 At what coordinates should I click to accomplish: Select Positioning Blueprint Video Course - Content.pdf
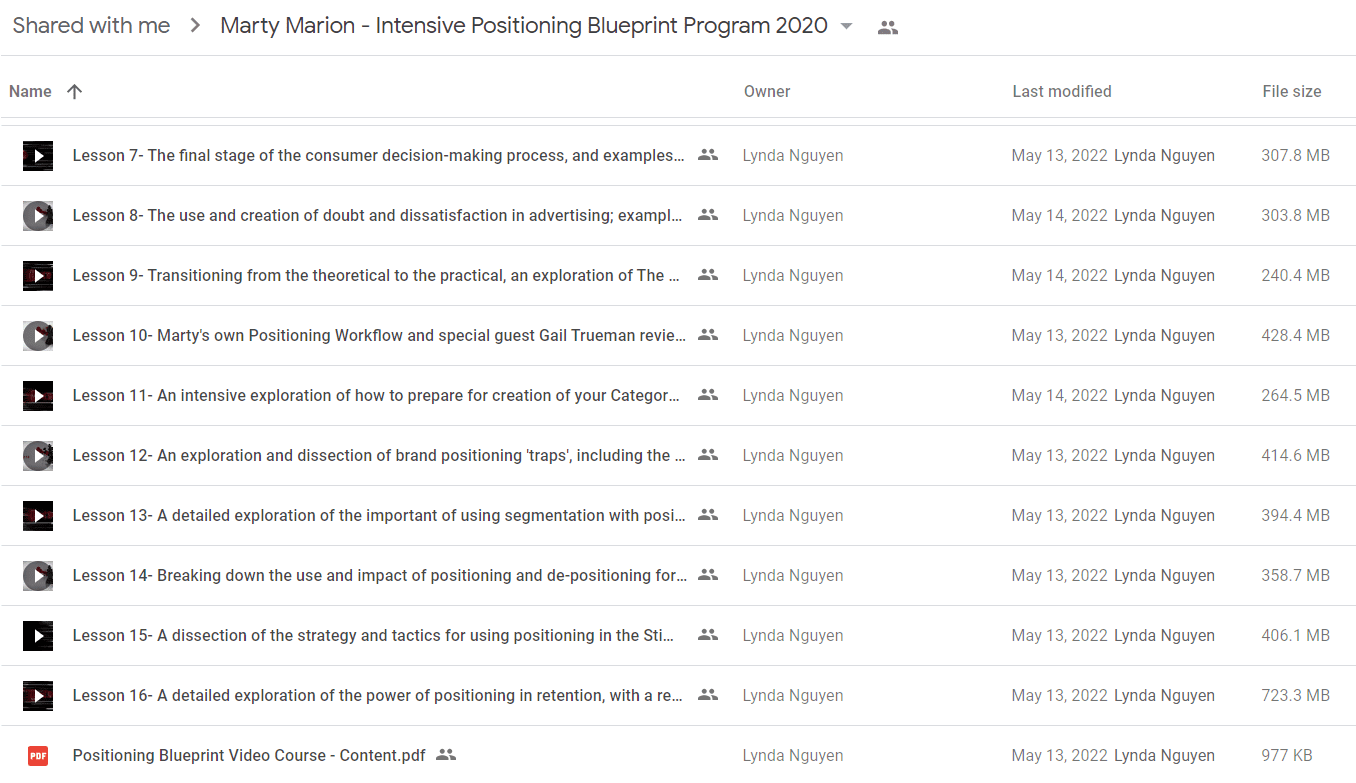[249, 755]
